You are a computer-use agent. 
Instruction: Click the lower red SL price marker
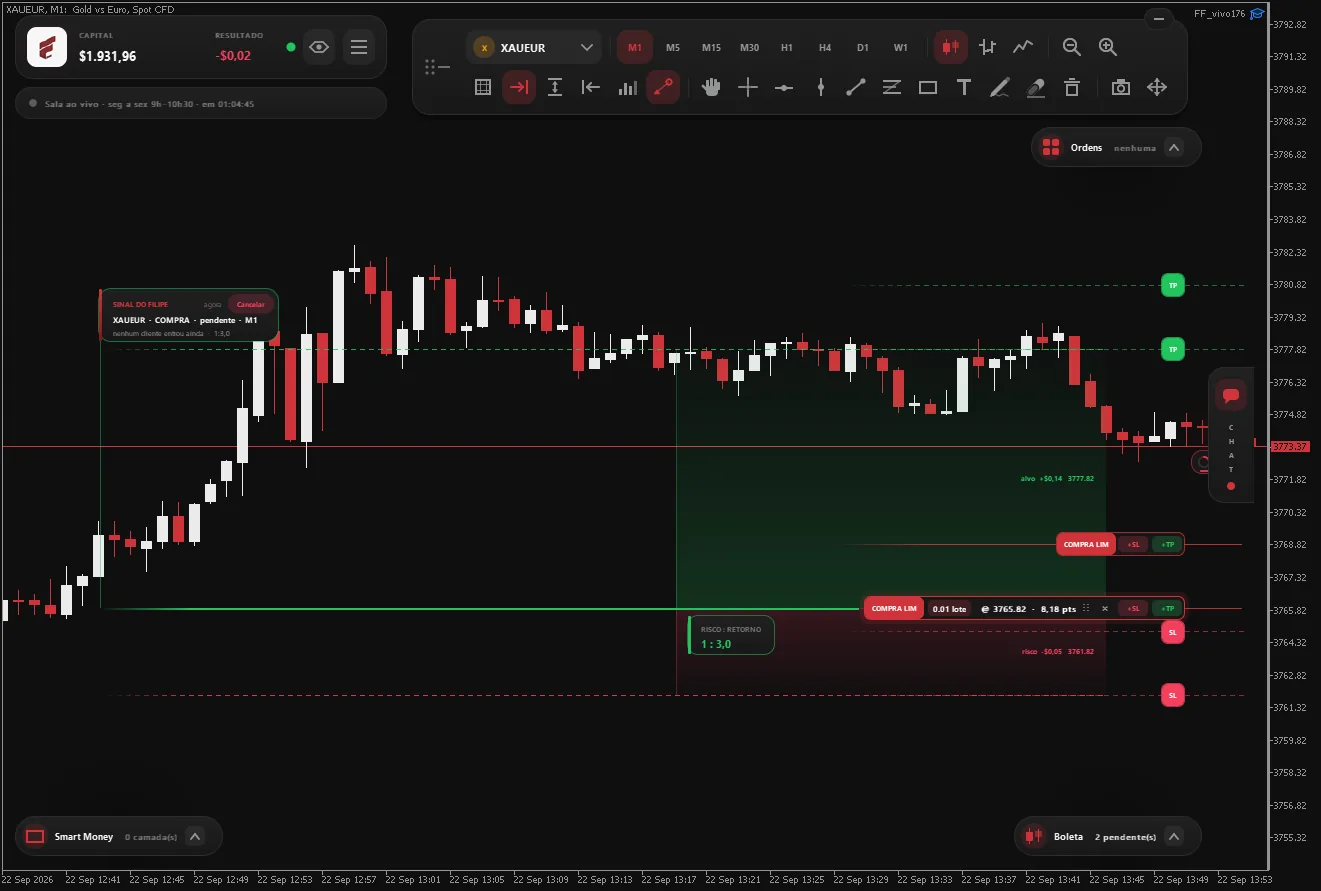pos(1173,695)
